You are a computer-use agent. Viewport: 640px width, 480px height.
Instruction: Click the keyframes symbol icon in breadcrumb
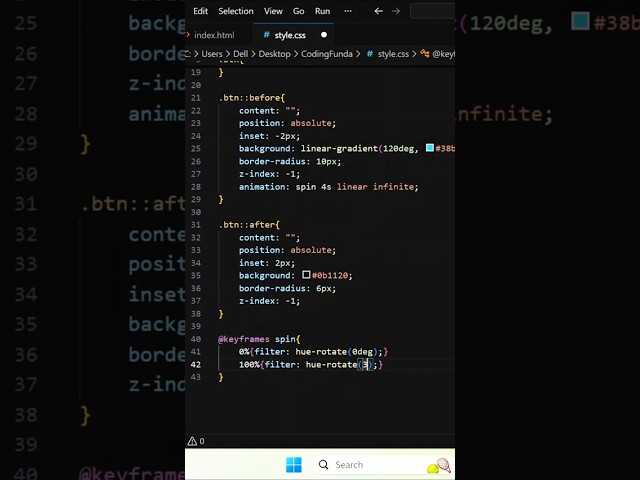tap(424, 54)
